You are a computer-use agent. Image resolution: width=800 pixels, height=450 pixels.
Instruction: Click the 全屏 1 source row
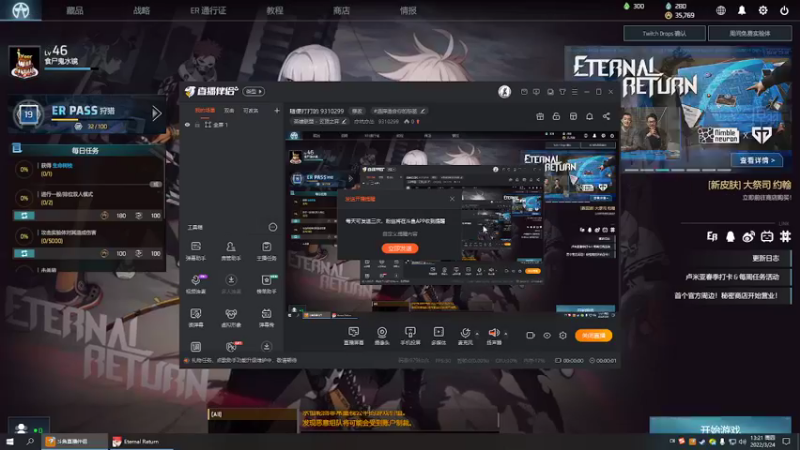(232, 125)
